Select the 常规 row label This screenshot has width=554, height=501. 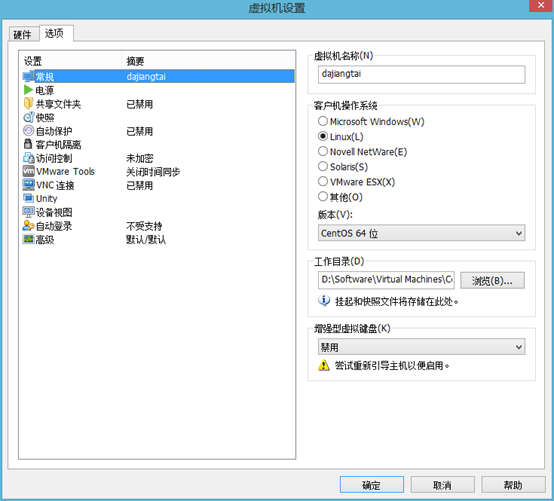pyautogui.click(x=45, y=77)
